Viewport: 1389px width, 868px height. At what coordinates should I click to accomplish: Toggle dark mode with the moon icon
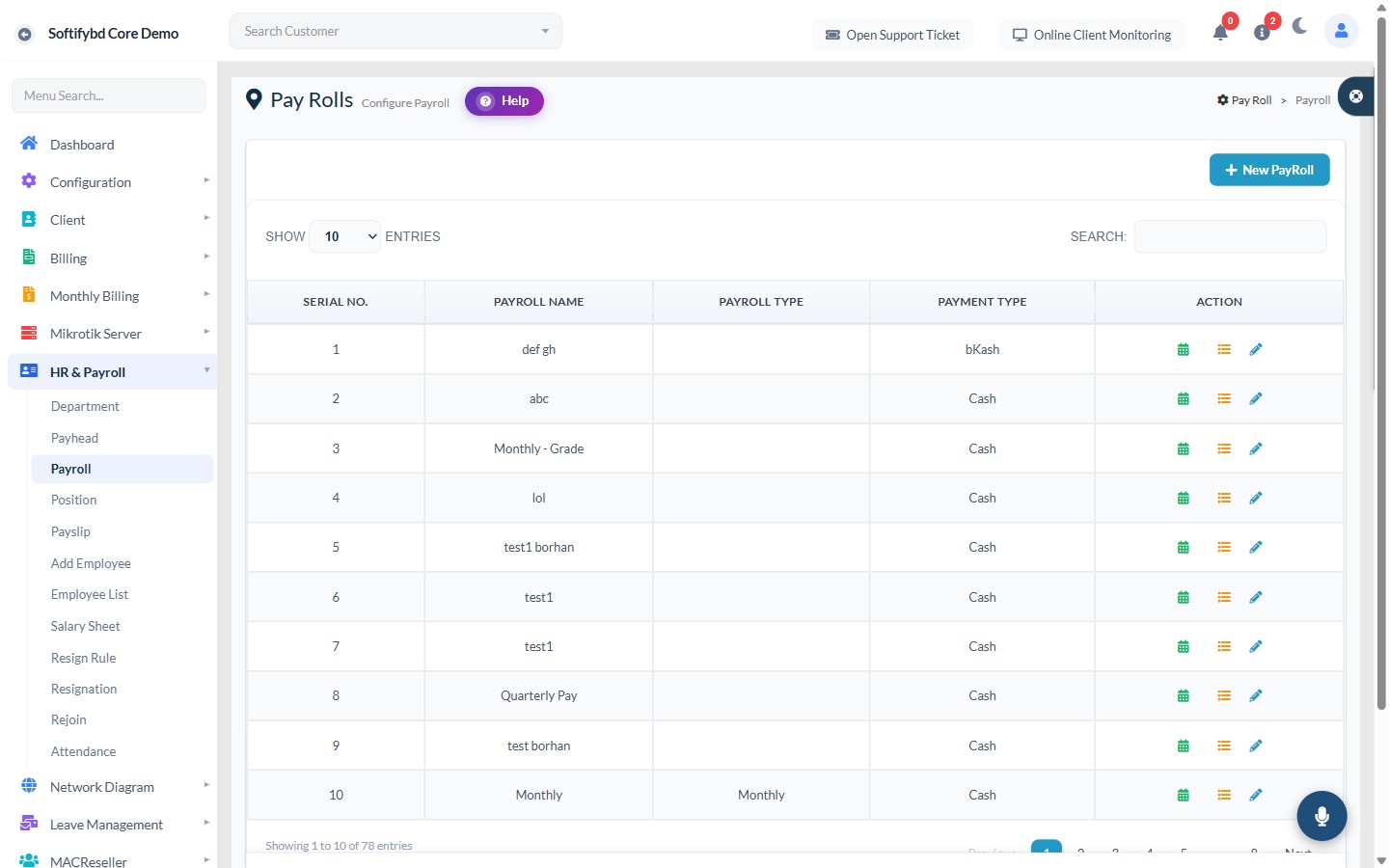1300,26
